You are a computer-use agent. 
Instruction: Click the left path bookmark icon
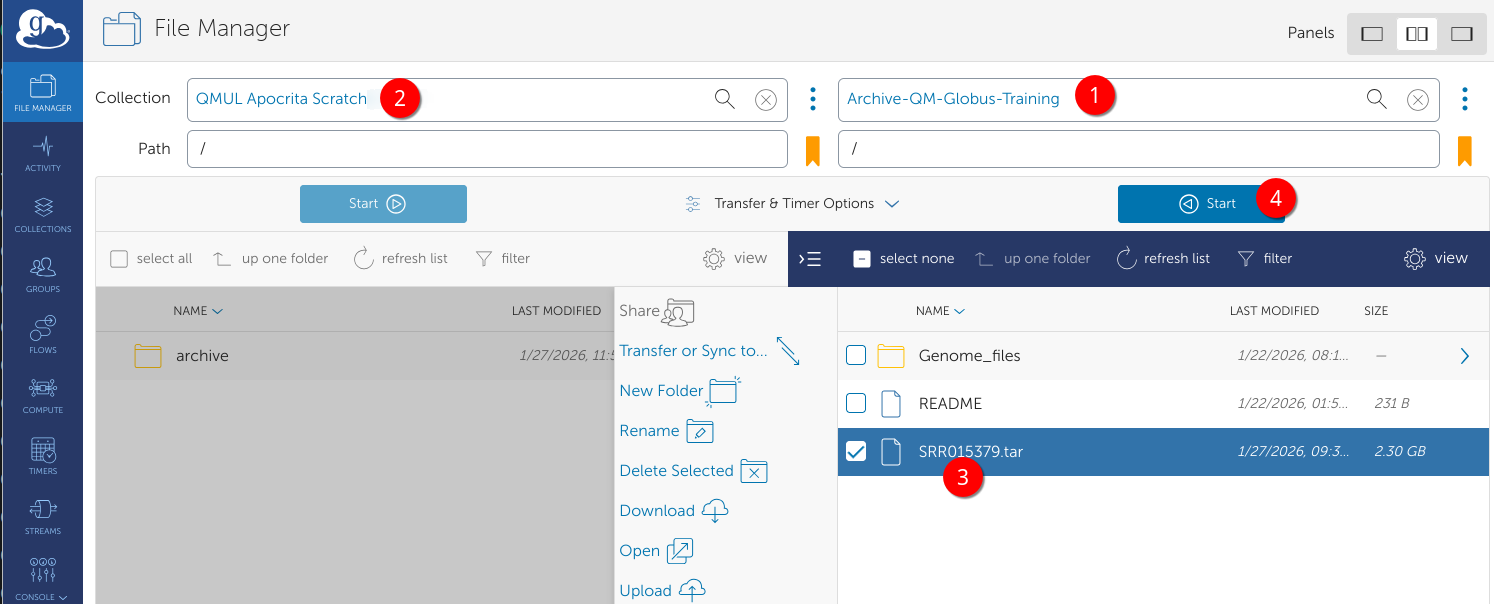[x=813, y=150]
